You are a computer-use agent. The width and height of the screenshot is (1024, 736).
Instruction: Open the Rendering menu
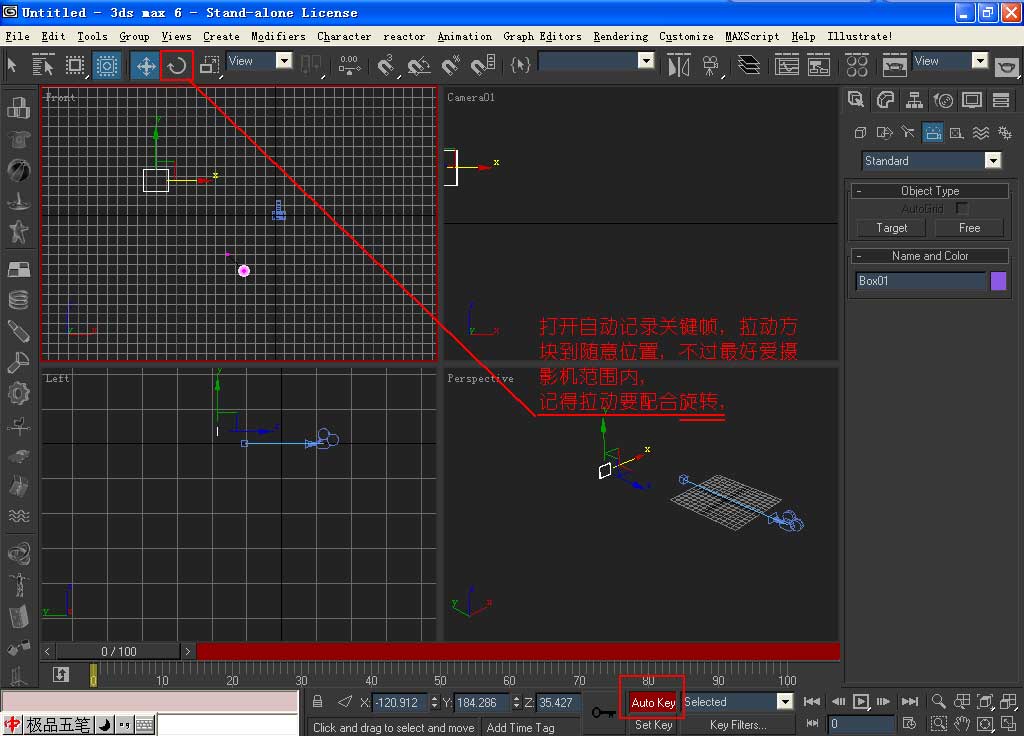[x=620, y=37]
